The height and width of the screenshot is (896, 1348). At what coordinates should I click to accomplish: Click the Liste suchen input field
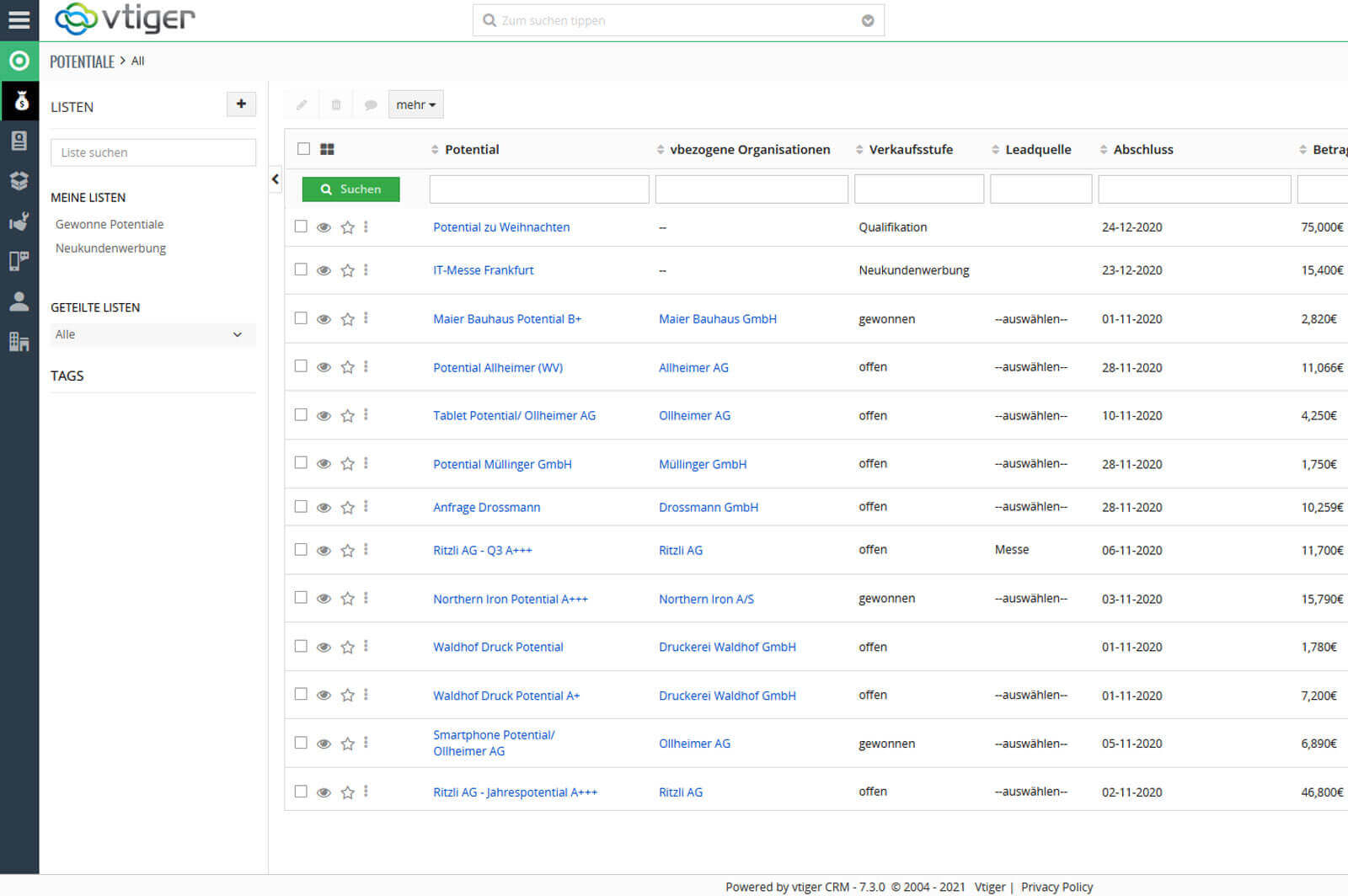pyautogui.click(x=152, y=152)
